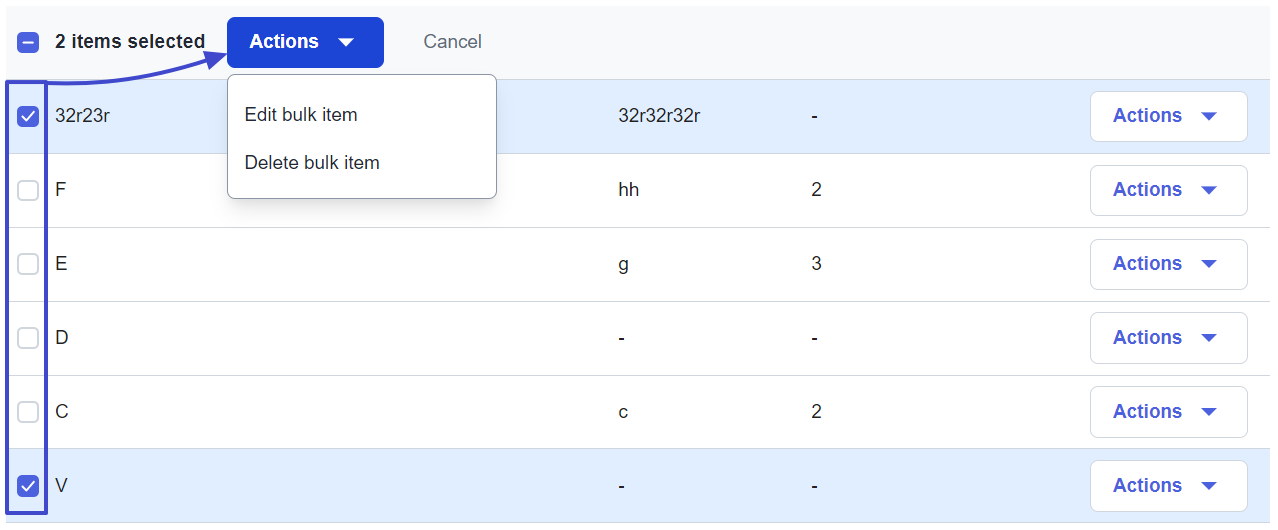The width and height of the screenshot is (1278, 530).
Task: Tick the checkbox beside row D
Action: tap(28, 338)
